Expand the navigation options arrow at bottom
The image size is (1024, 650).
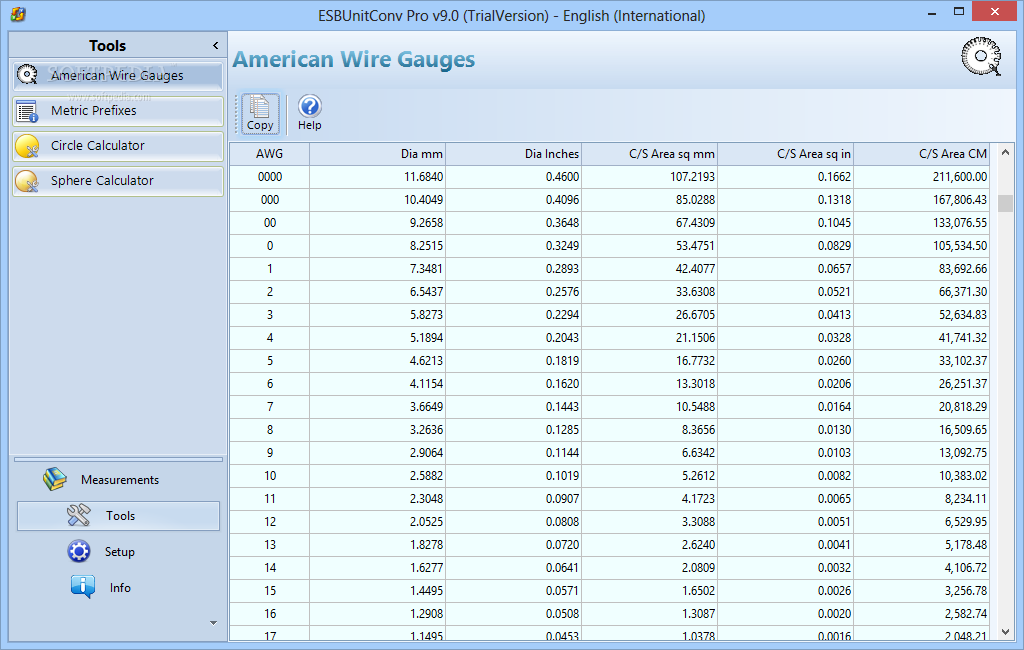[214, 623]
